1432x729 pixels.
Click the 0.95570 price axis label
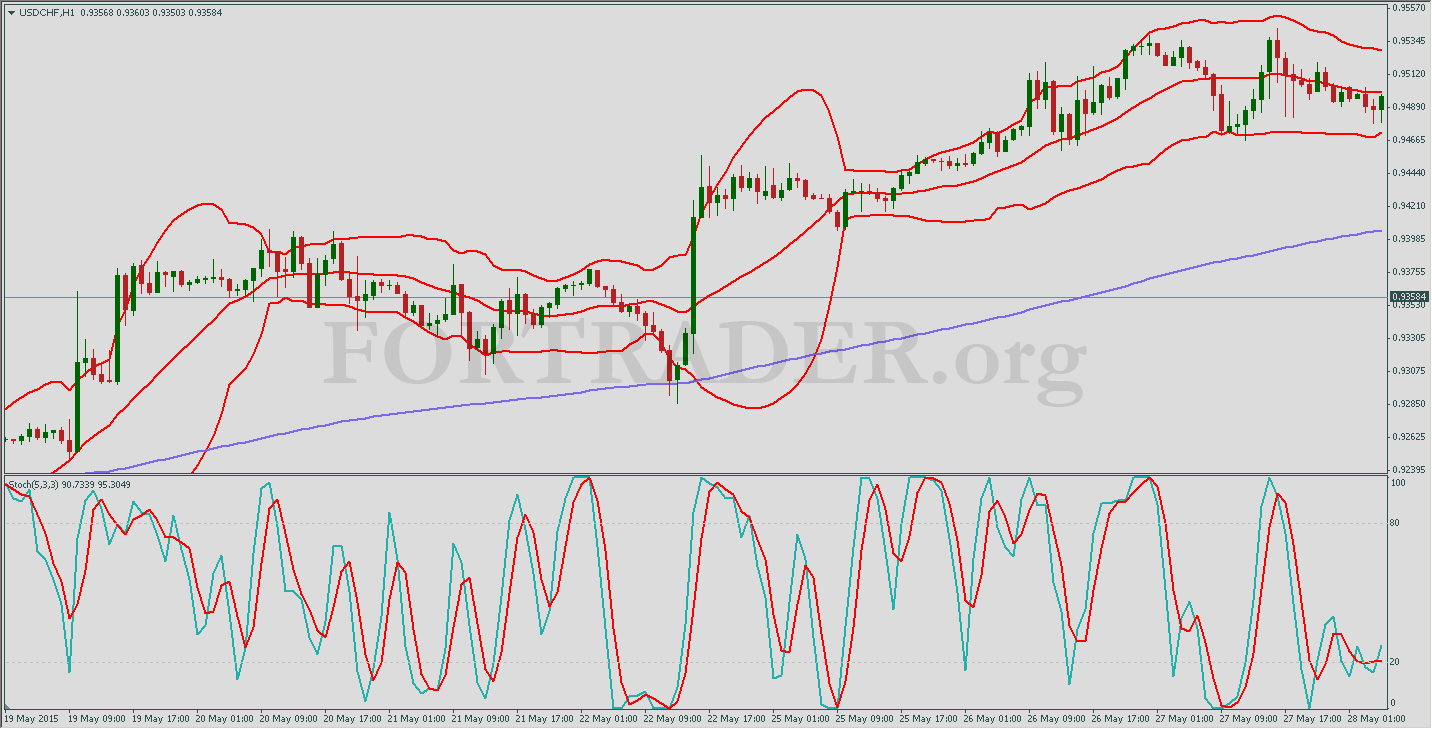click(1409, 8)
